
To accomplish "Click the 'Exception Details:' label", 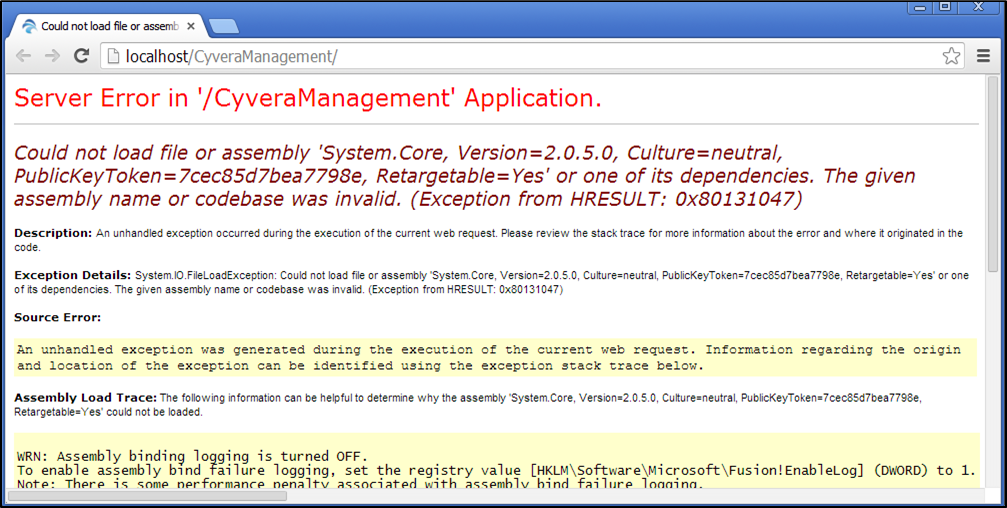I will pos(73,276).
